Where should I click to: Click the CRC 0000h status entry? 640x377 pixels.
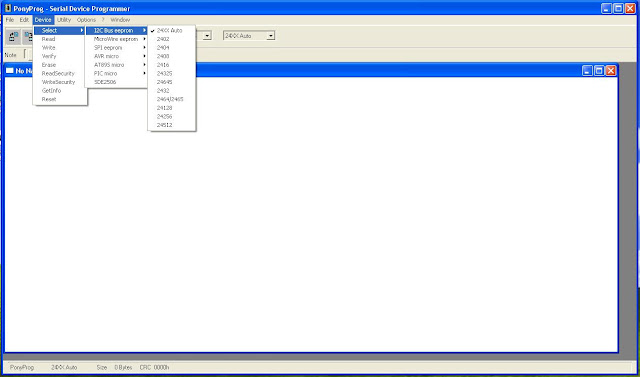154,367
